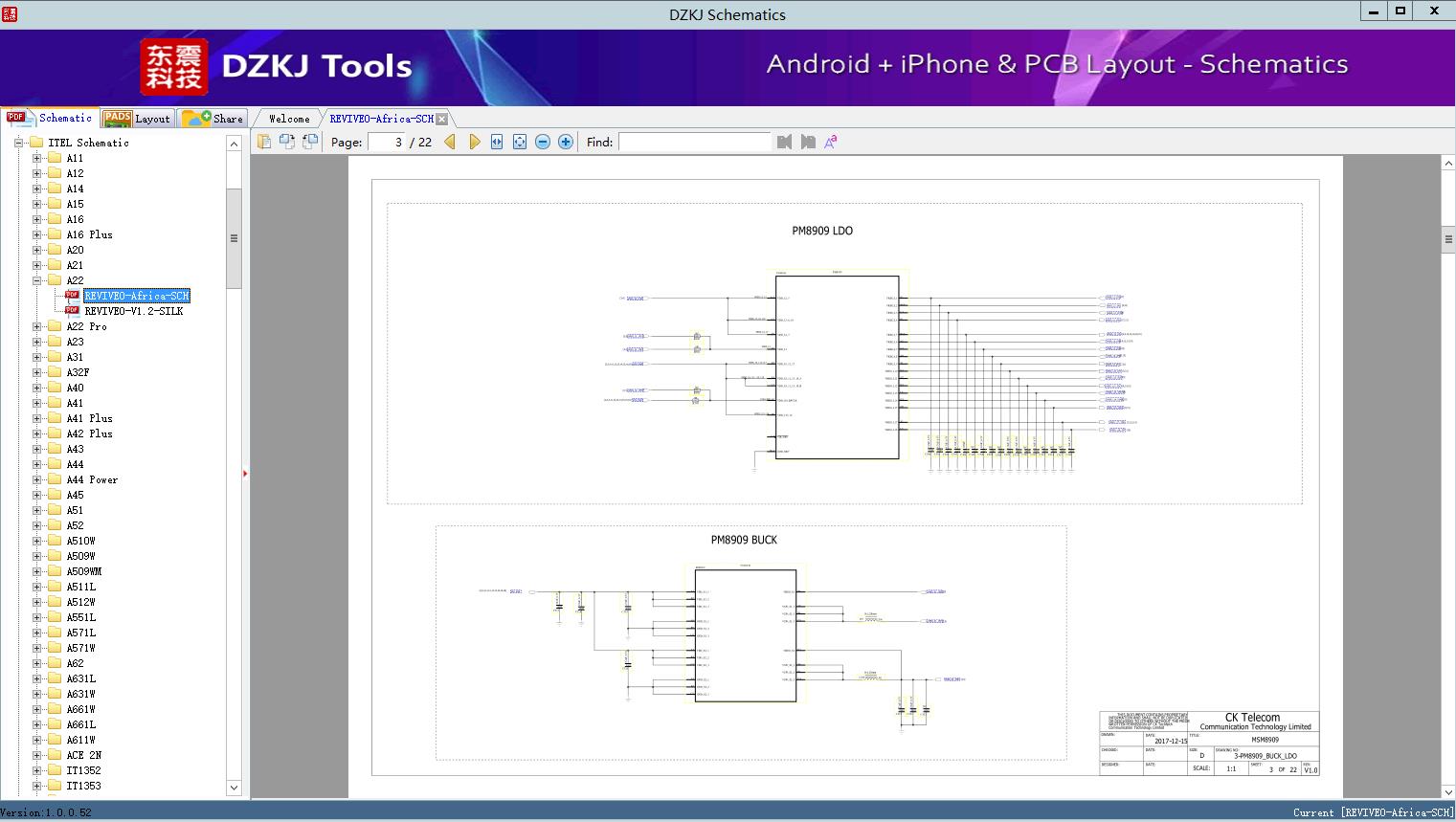Expand the A22 Pro folder
Screen dimensions: 1456x822
click(x=37, y=326)
